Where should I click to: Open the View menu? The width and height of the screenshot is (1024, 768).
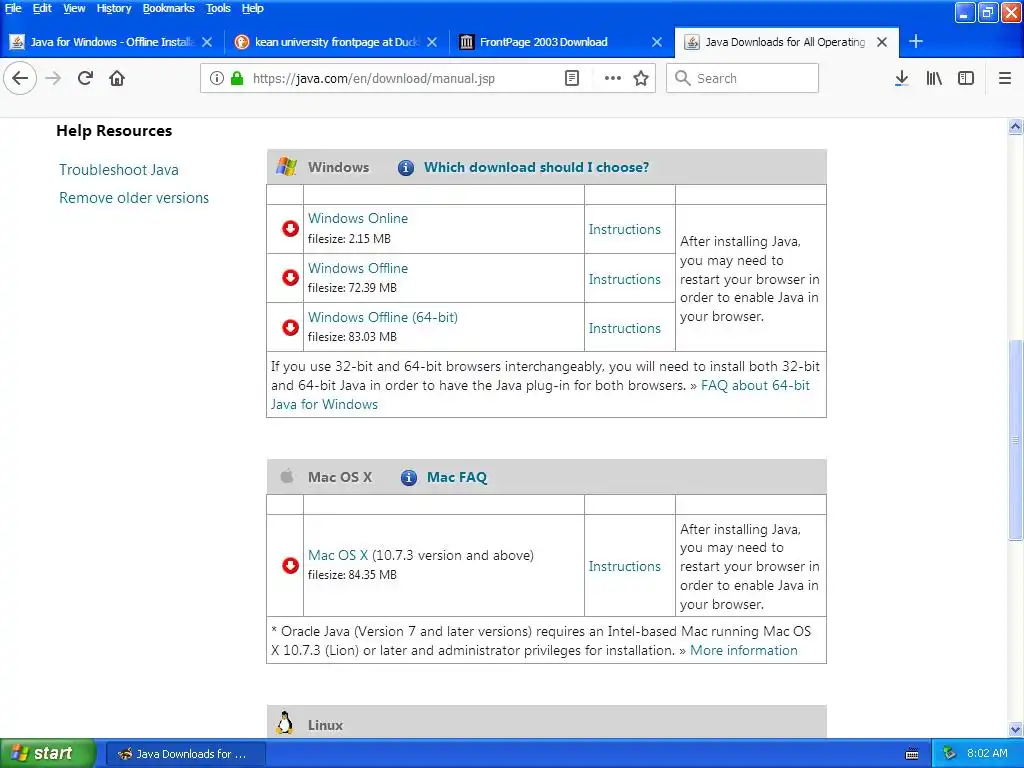[x=74, y=8]
